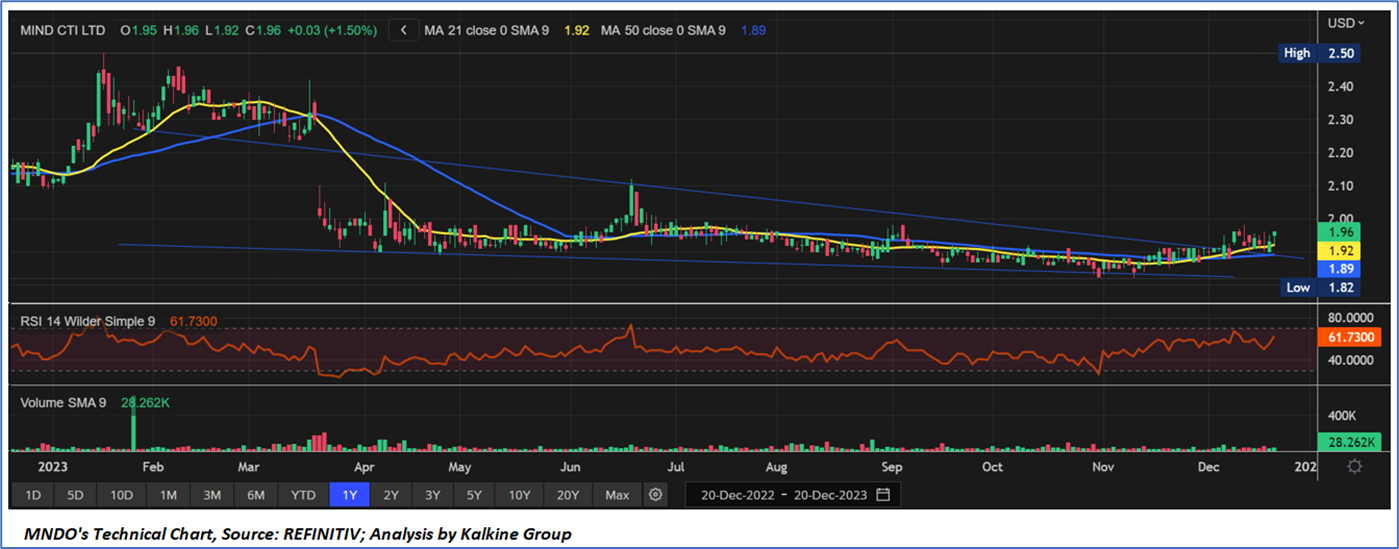Collapse the indicator legend with the chevron
1399x549 pixels.
(x=403, y=31)
